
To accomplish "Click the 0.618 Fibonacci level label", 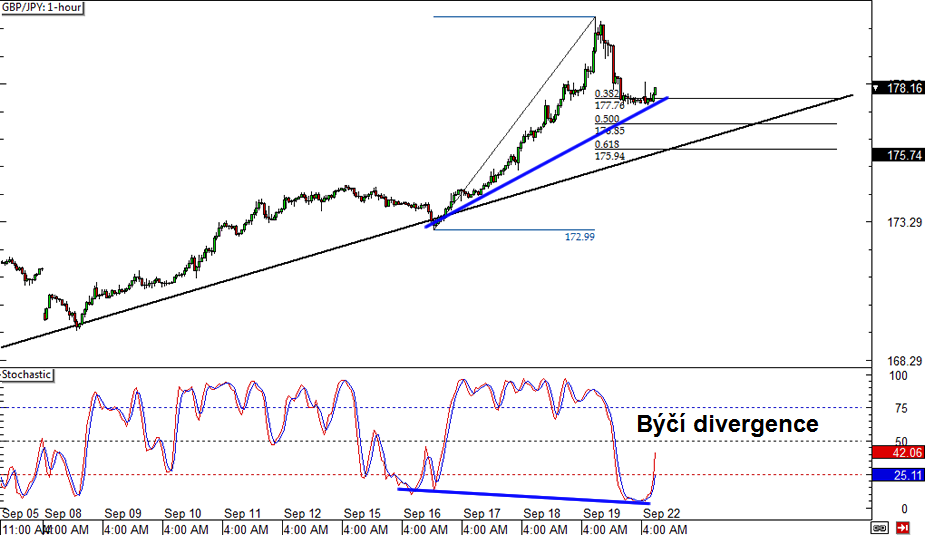I will [607, 145].
